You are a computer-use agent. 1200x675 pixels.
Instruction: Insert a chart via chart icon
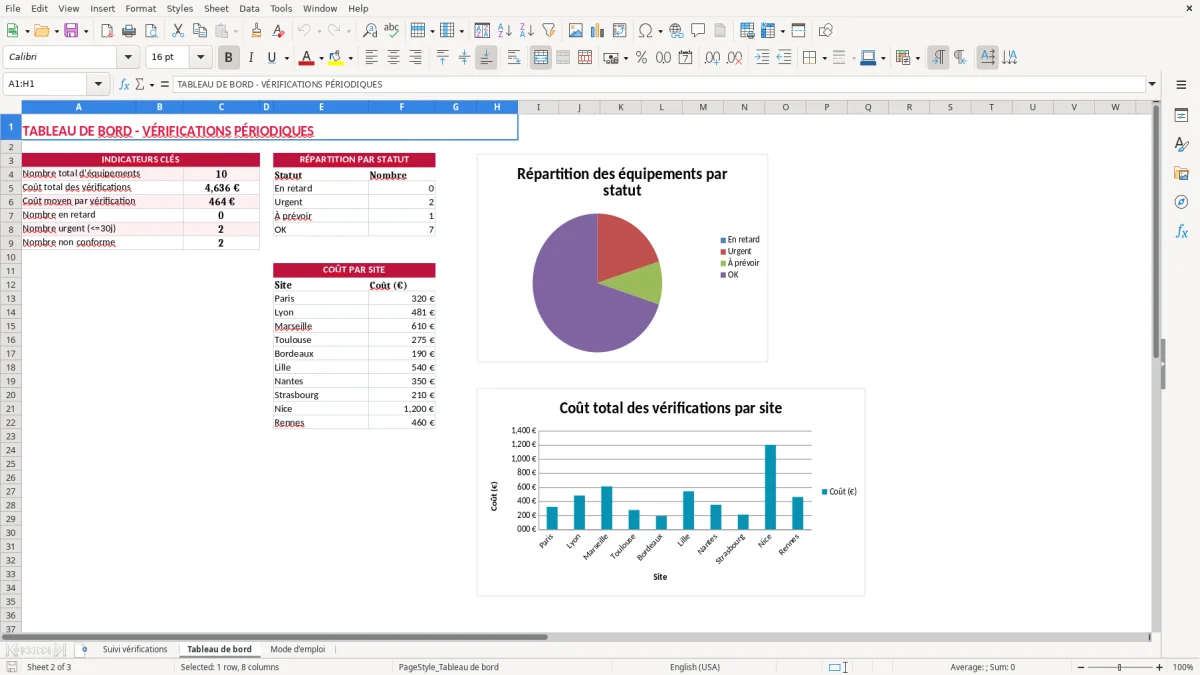pyautogui.click(x=598, y=31)
